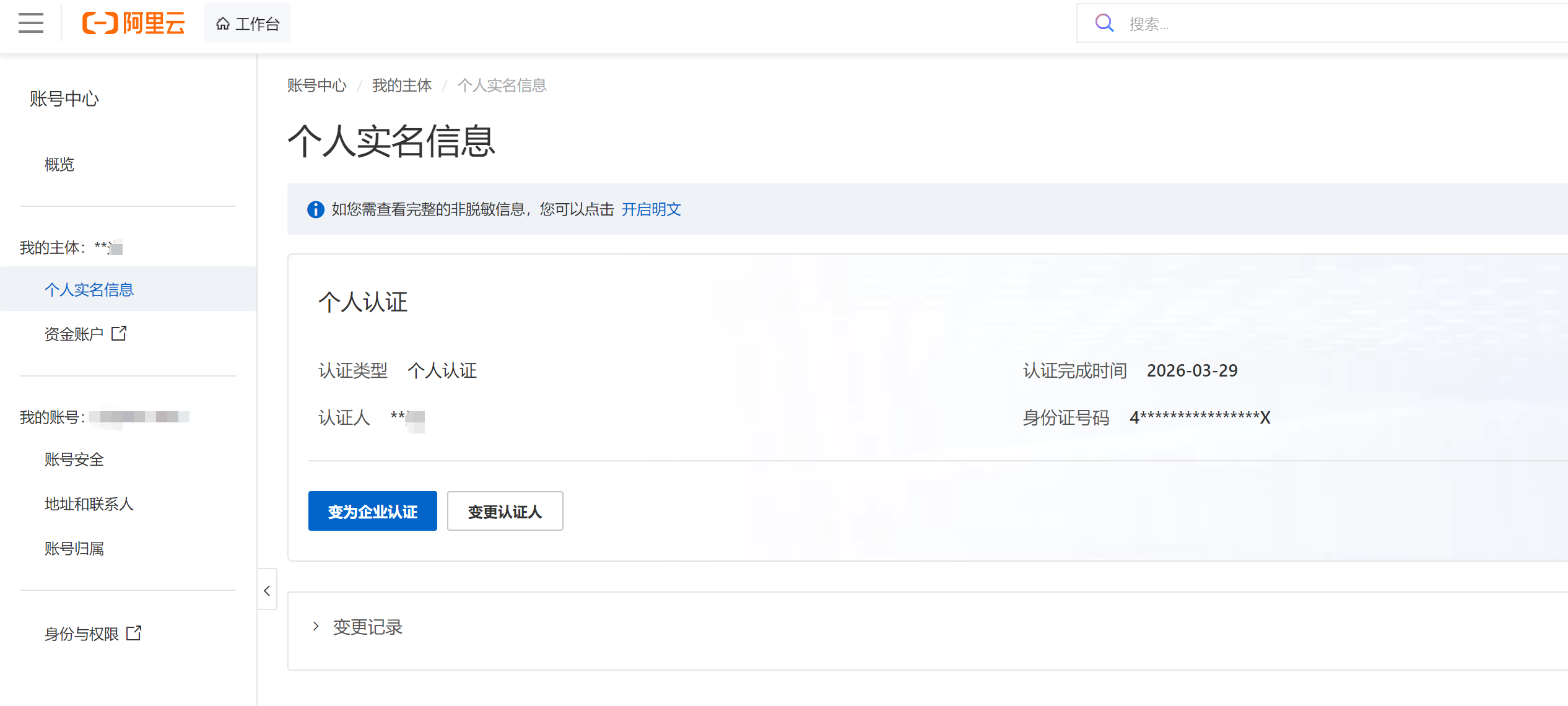Click the 变更认证人 button
The width and height of the screenshot is (1568, 706).
point(505,512)
